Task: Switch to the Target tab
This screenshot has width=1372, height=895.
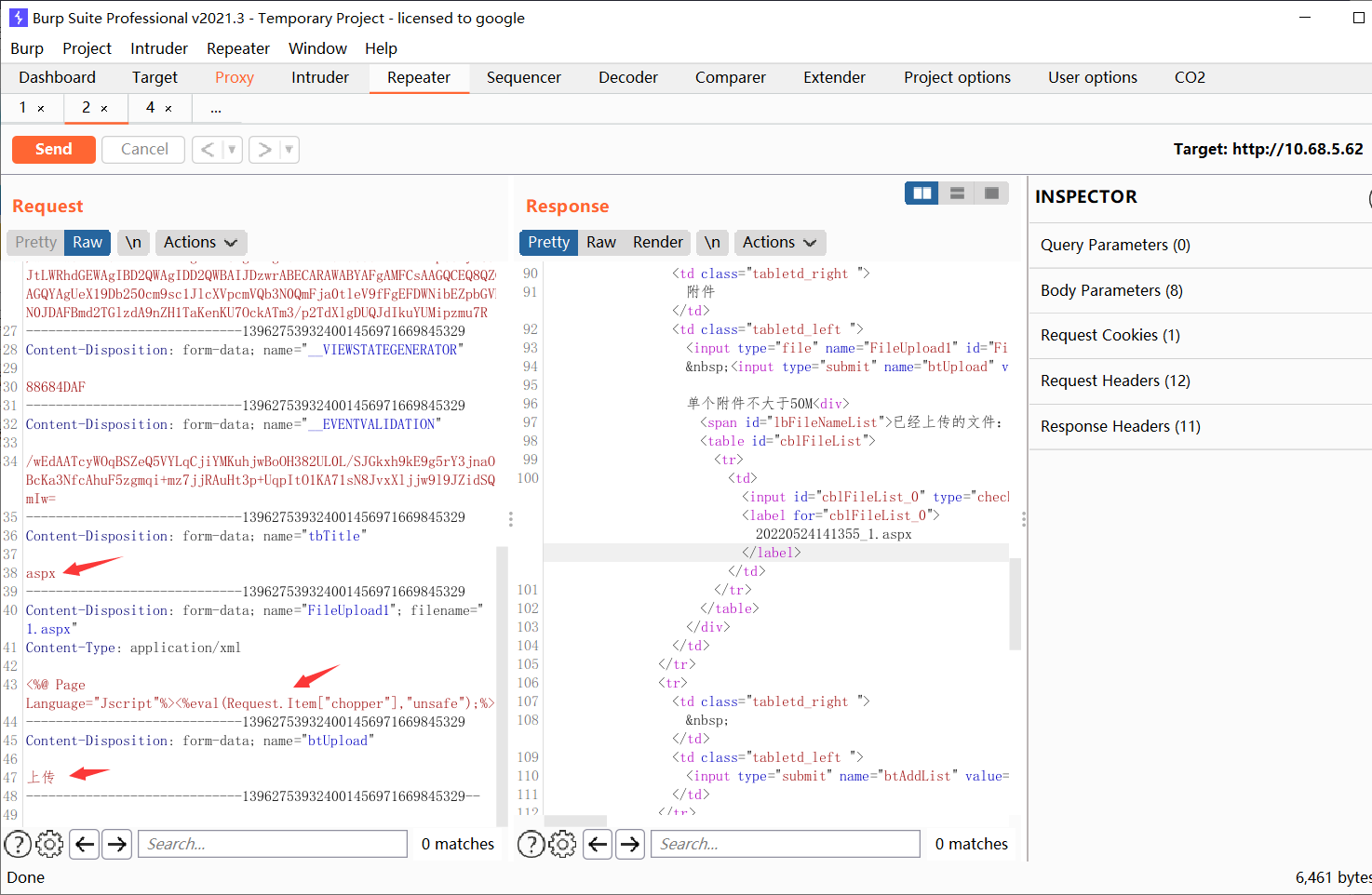Action: click(155, 77)
